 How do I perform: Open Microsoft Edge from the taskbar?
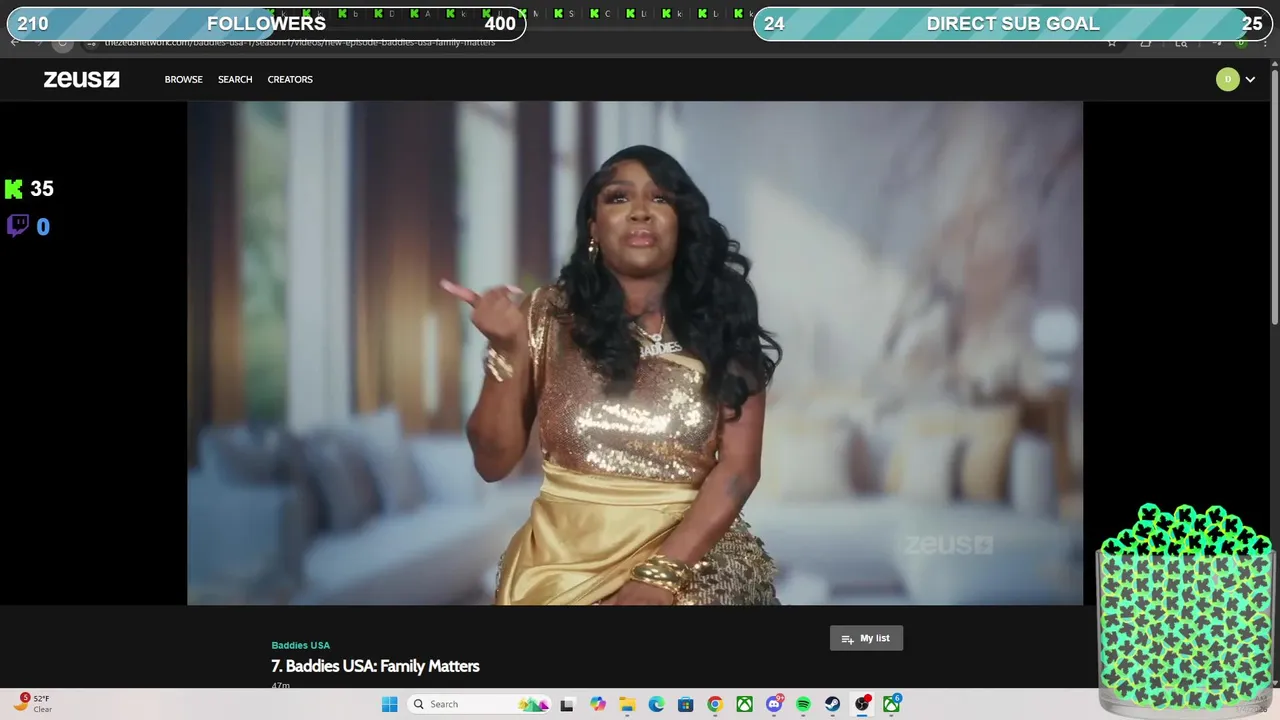click(656, 704)
